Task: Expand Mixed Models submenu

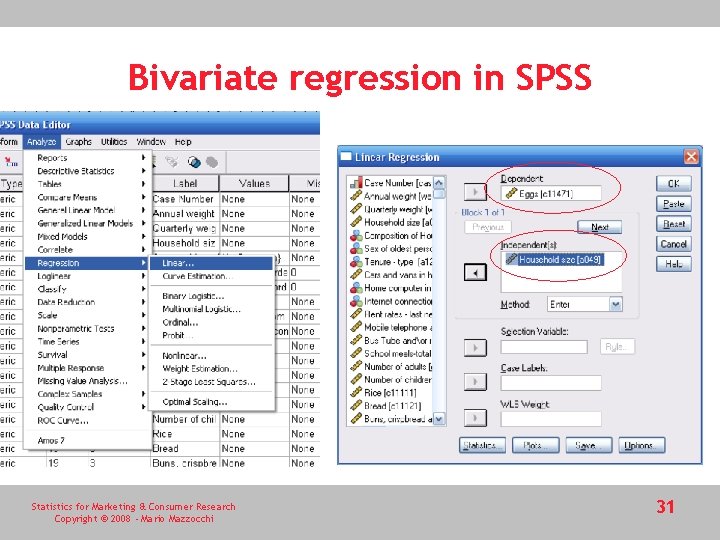Action: pos(87,237)
